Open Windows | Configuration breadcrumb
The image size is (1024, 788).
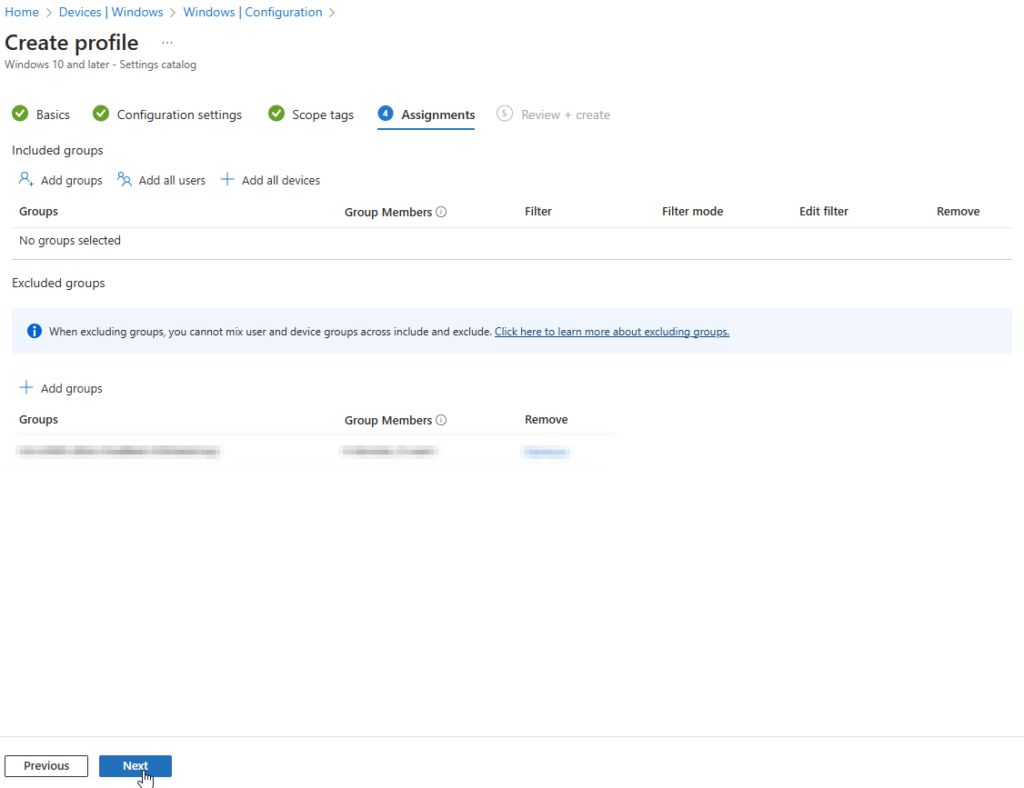[x=252, y=12]
